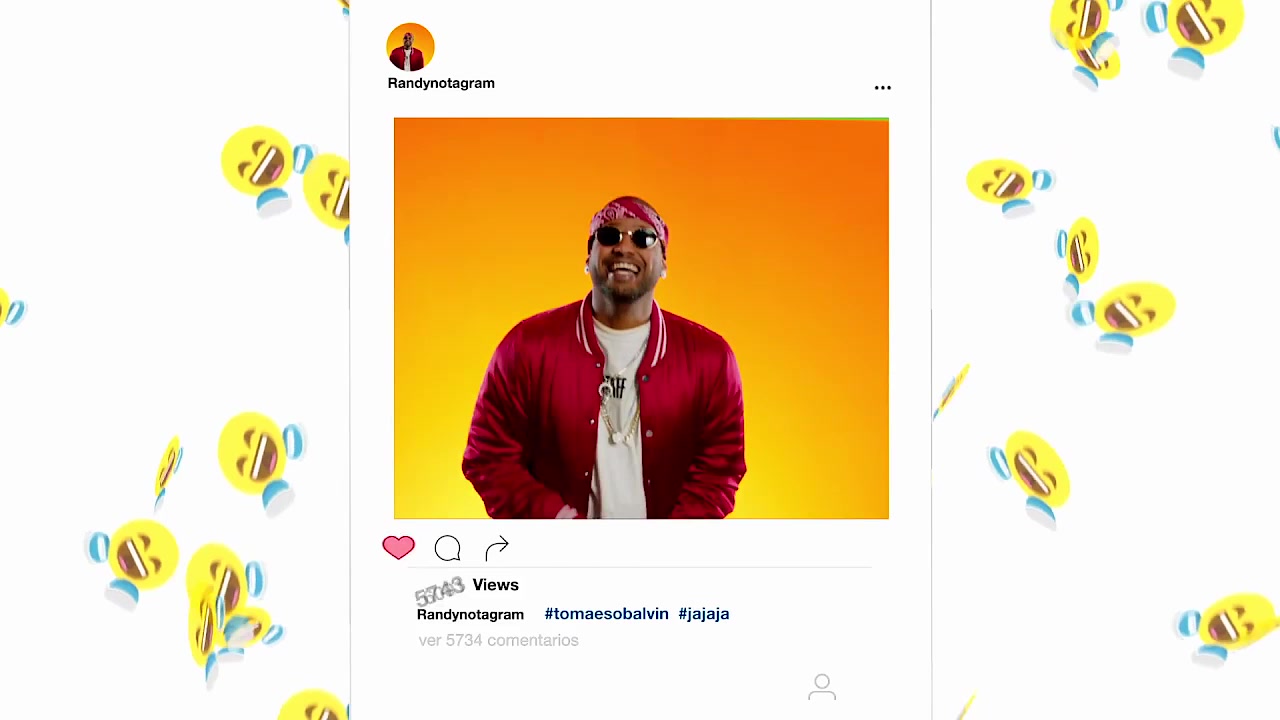Click Randy's round profile avatar

click(x=411, y=47)
